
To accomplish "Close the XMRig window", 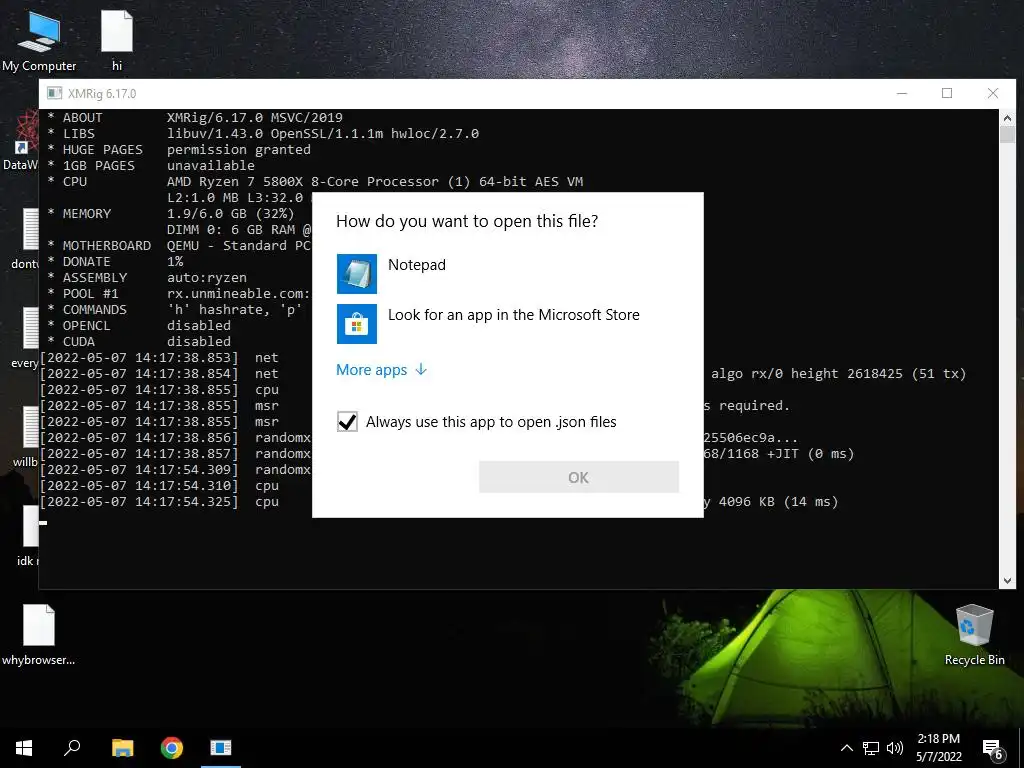I will (993, 93).
